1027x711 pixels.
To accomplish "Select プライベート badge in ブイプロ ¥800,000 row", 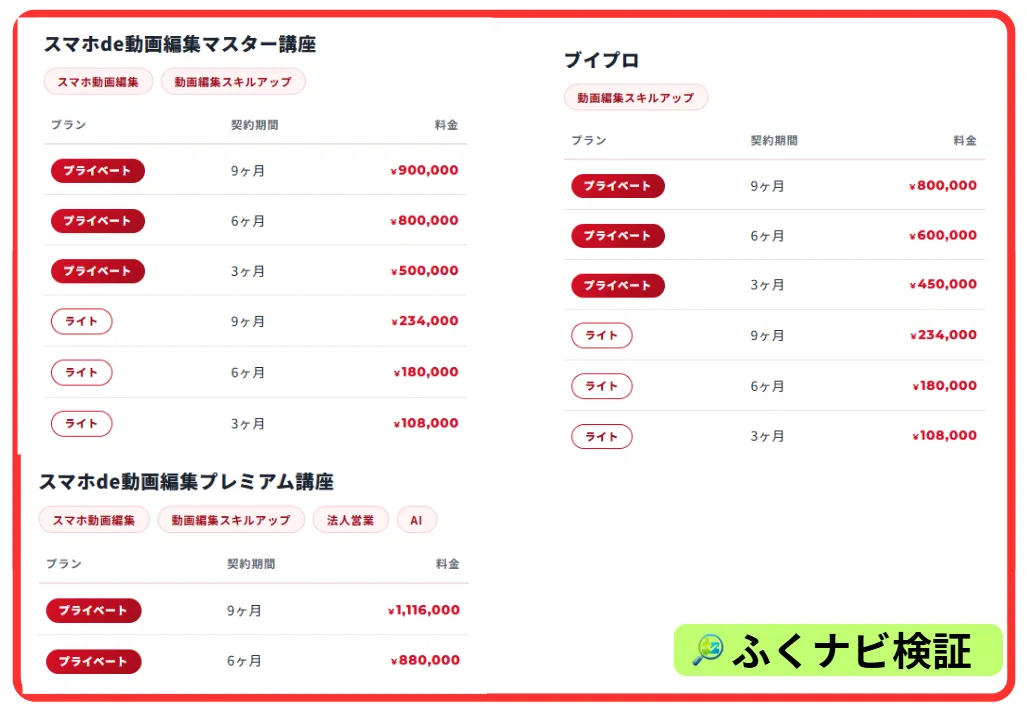I will point(618,186).
